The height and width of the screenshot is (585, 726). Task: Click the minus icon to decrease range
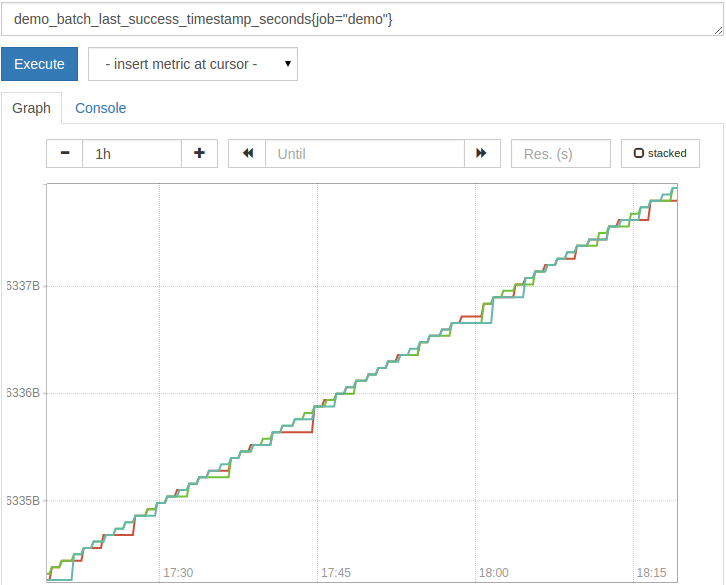click(x=65, y=153)
